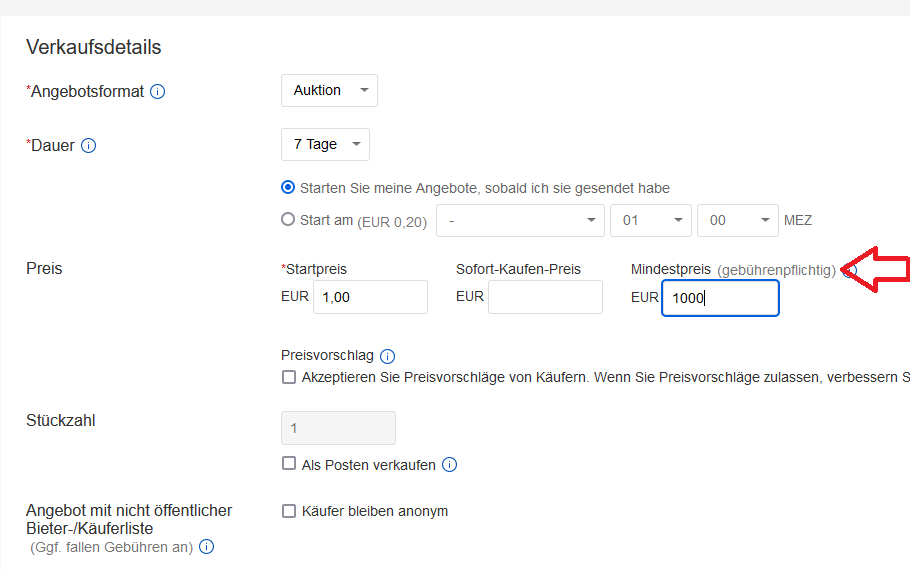This screenshot has height=570, width=910.
Task: Click info icon after Ggf. fallen Gebühren an
Action: pyautogui.click(x=207, y=547)
